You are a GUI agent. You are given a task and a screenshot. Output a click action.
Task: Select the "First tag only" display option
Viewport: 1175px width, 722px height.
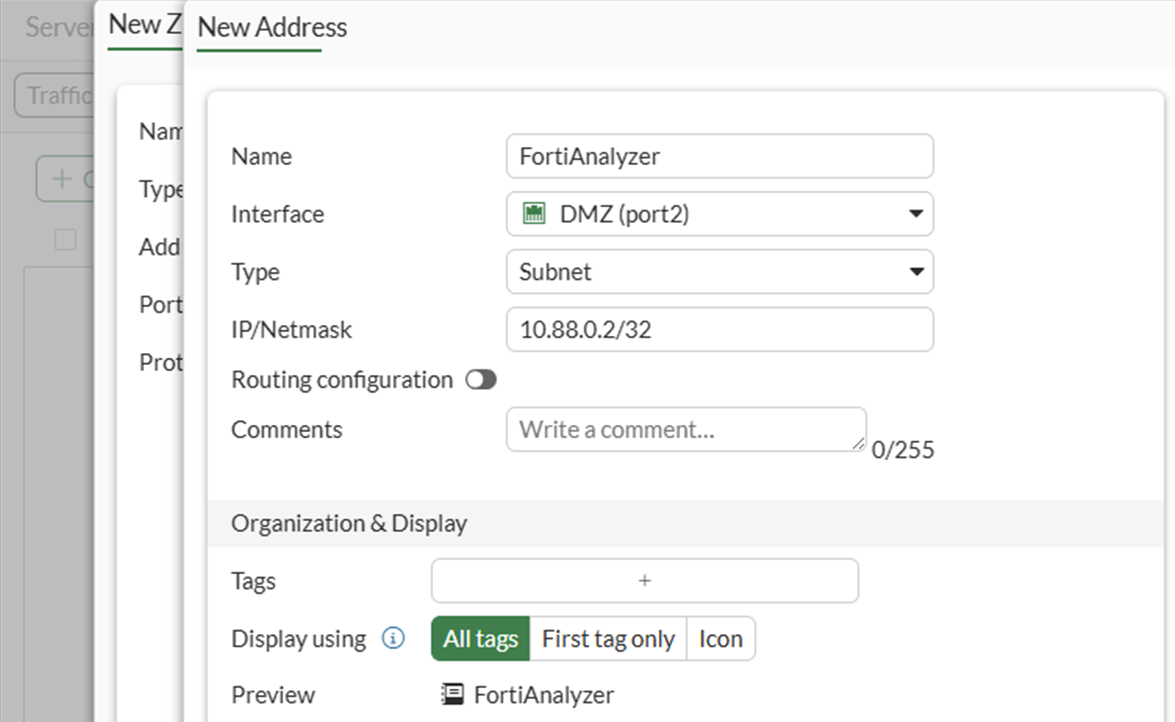click(608, 639)
